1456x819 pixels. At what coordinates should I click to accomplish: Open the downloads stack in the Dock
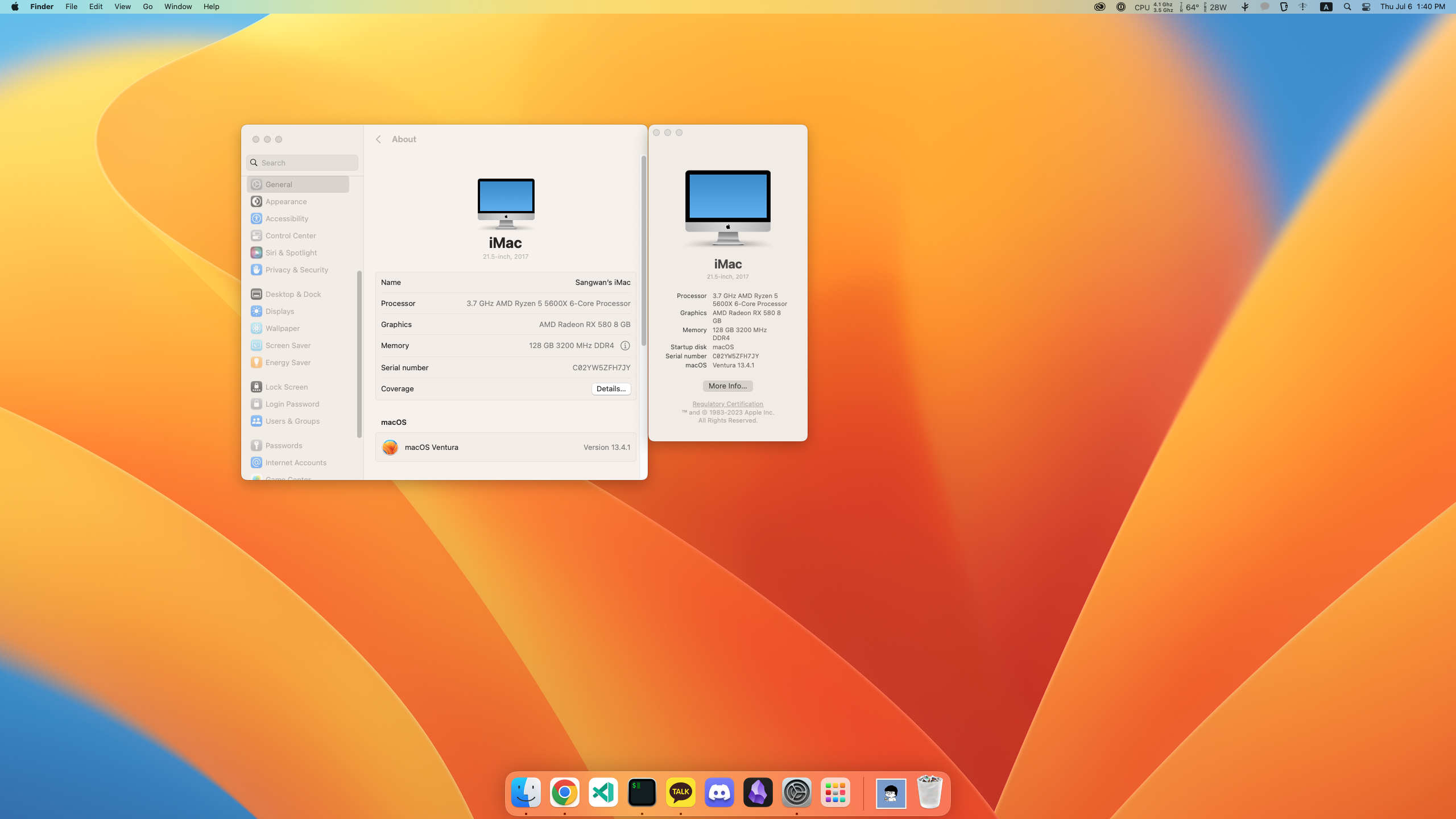coord(891,792)
